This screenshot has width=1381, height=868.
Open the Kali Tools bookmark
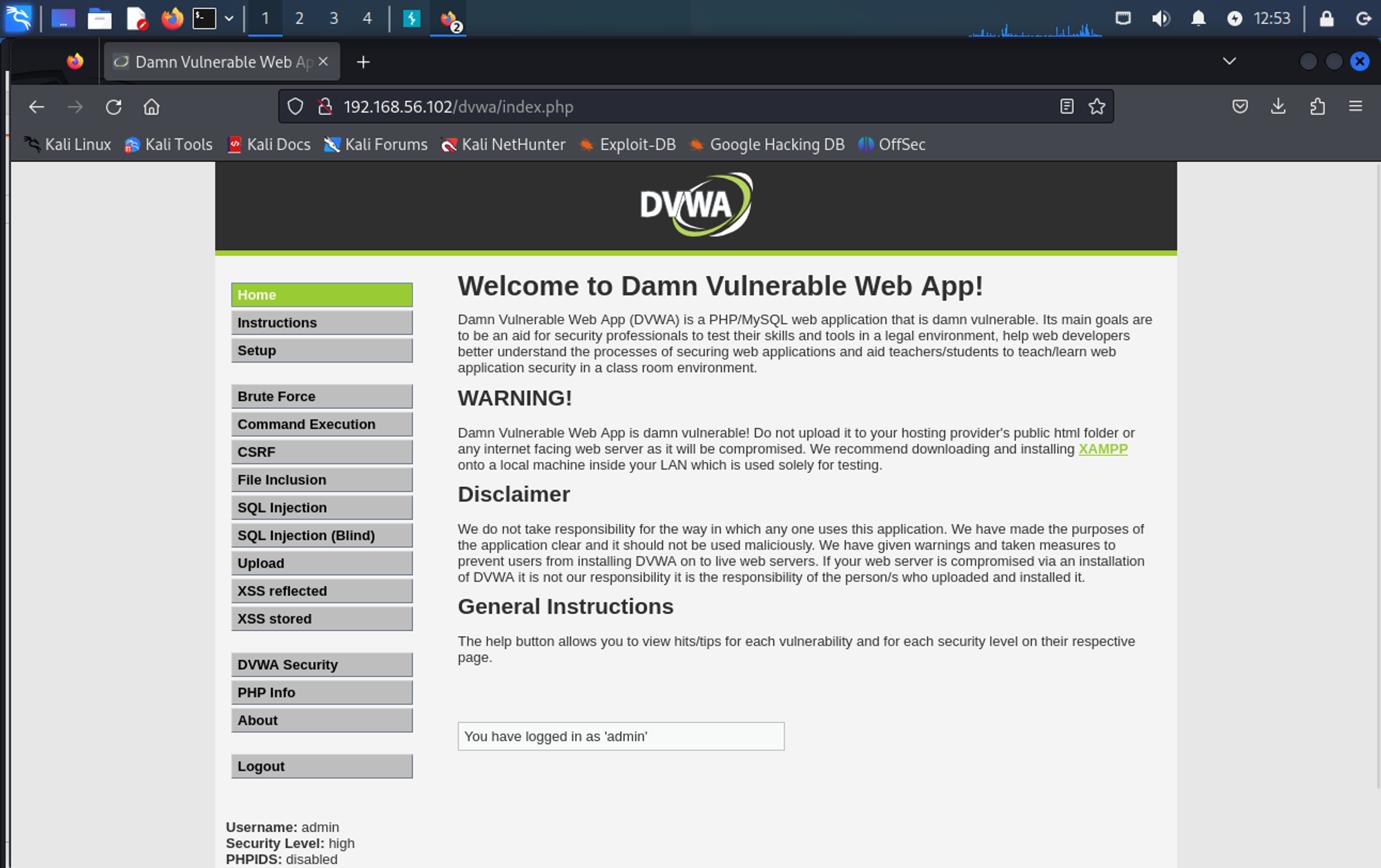click(168, 144)
